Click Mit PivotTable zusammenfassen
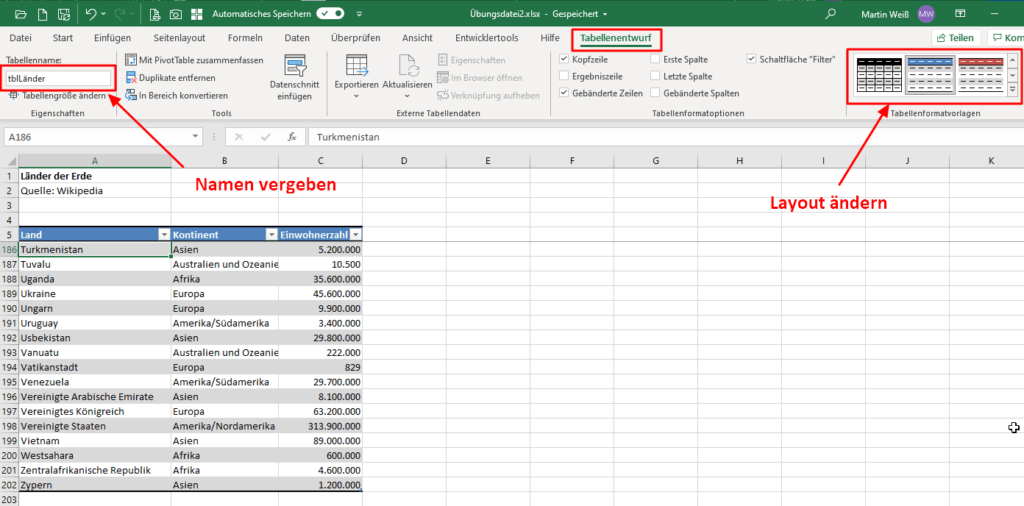 [x=194, y=60]
